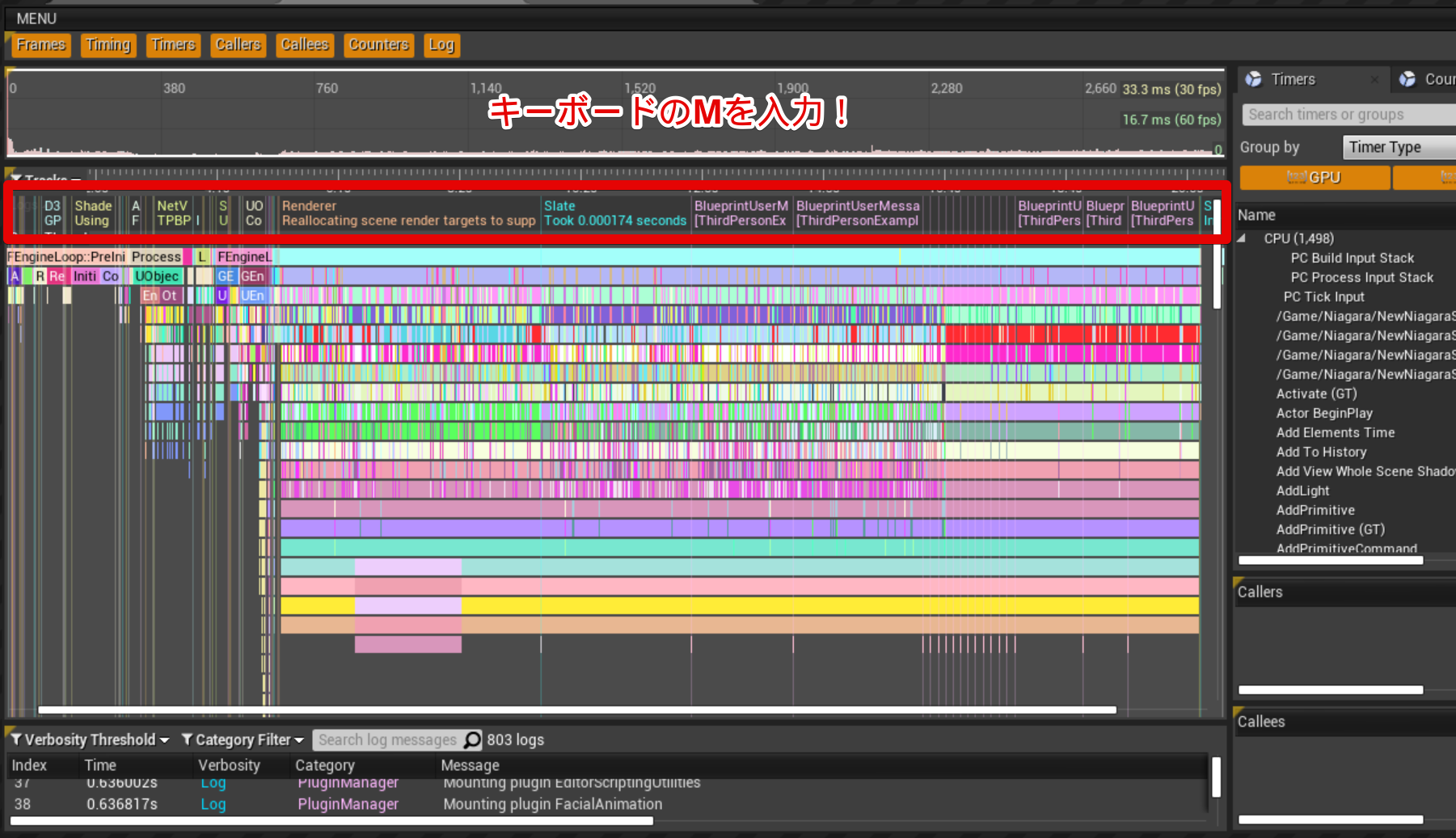Toggle the Callers panel button
1456x838 pixels.
[238, 45]
